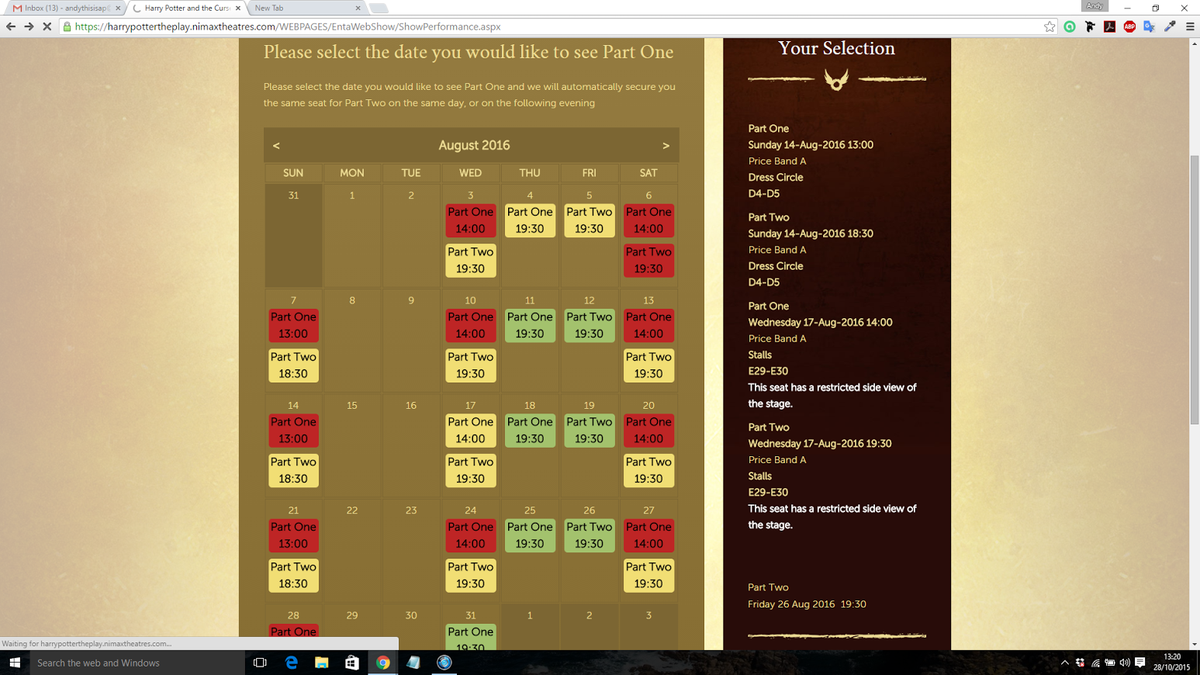This screenshot has width=1200, height=675.
Task: Select Part Two 18:30 on Sunday 21 August
Action: (x=292, y=575)
